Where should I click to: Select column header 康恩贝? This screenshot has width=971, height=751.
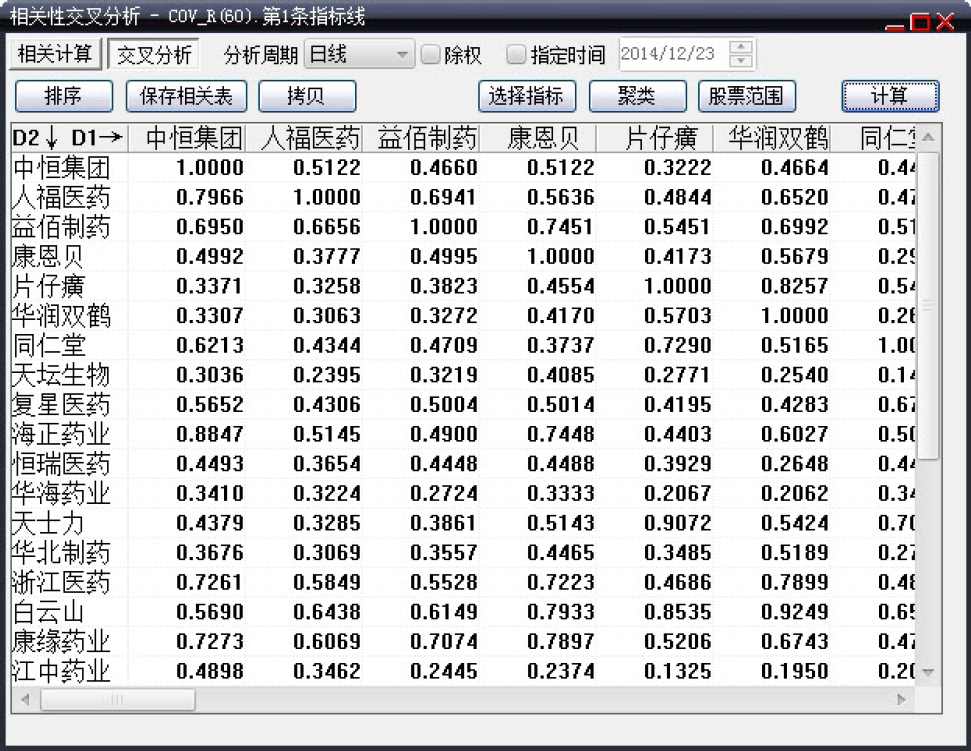538,137
